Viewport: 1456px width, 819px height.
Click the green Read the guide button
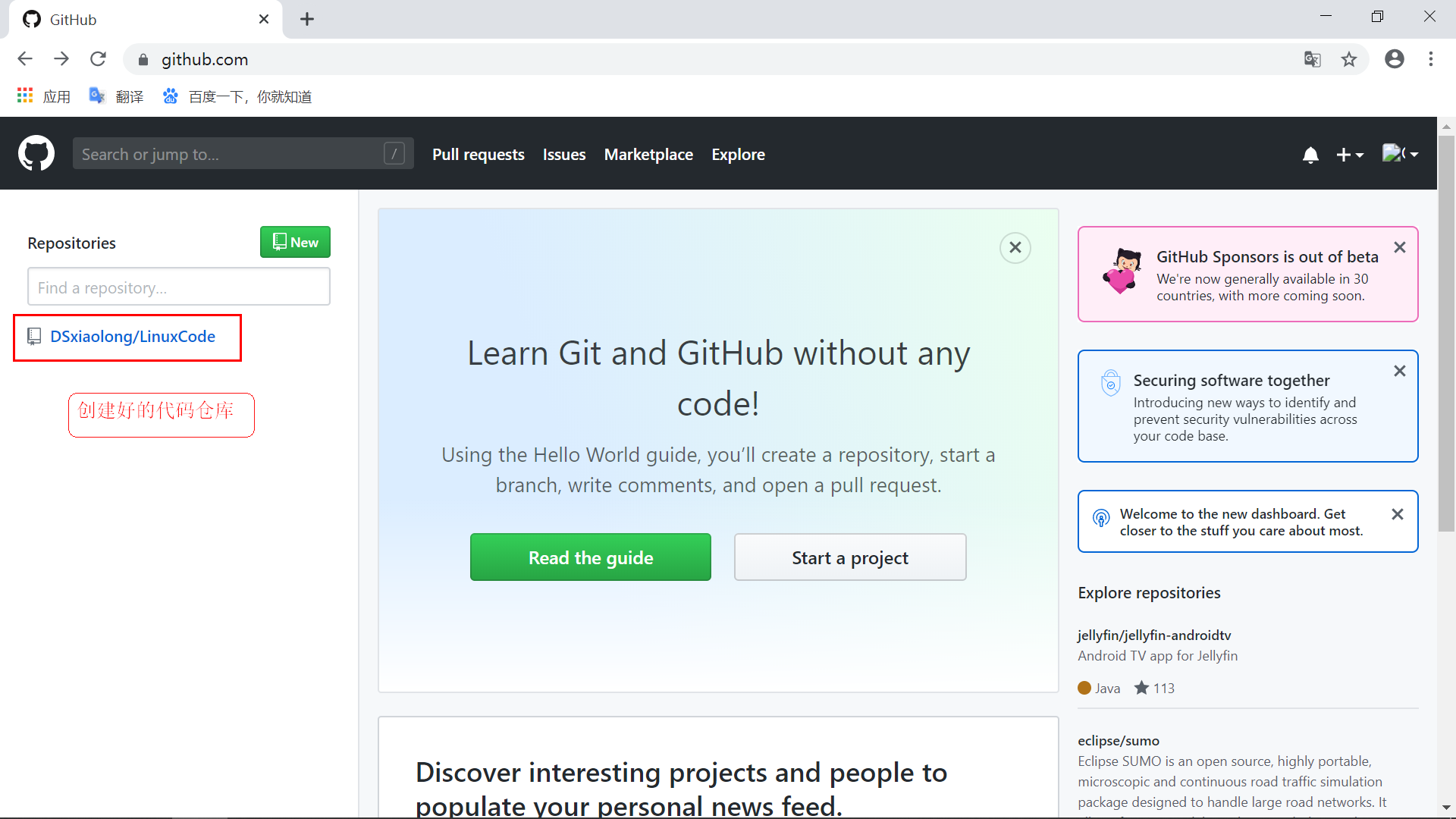point(590,557)
